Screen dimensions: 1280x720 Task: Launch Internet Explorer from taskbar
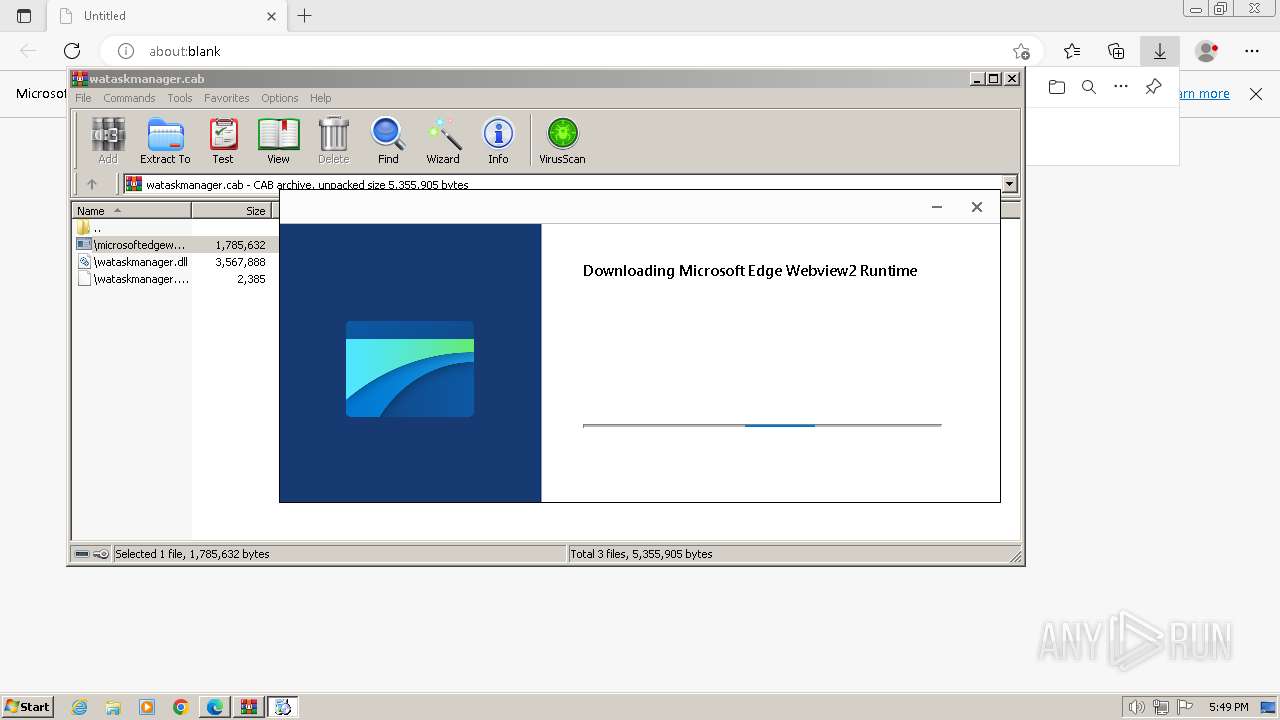[x=80, y=707]
